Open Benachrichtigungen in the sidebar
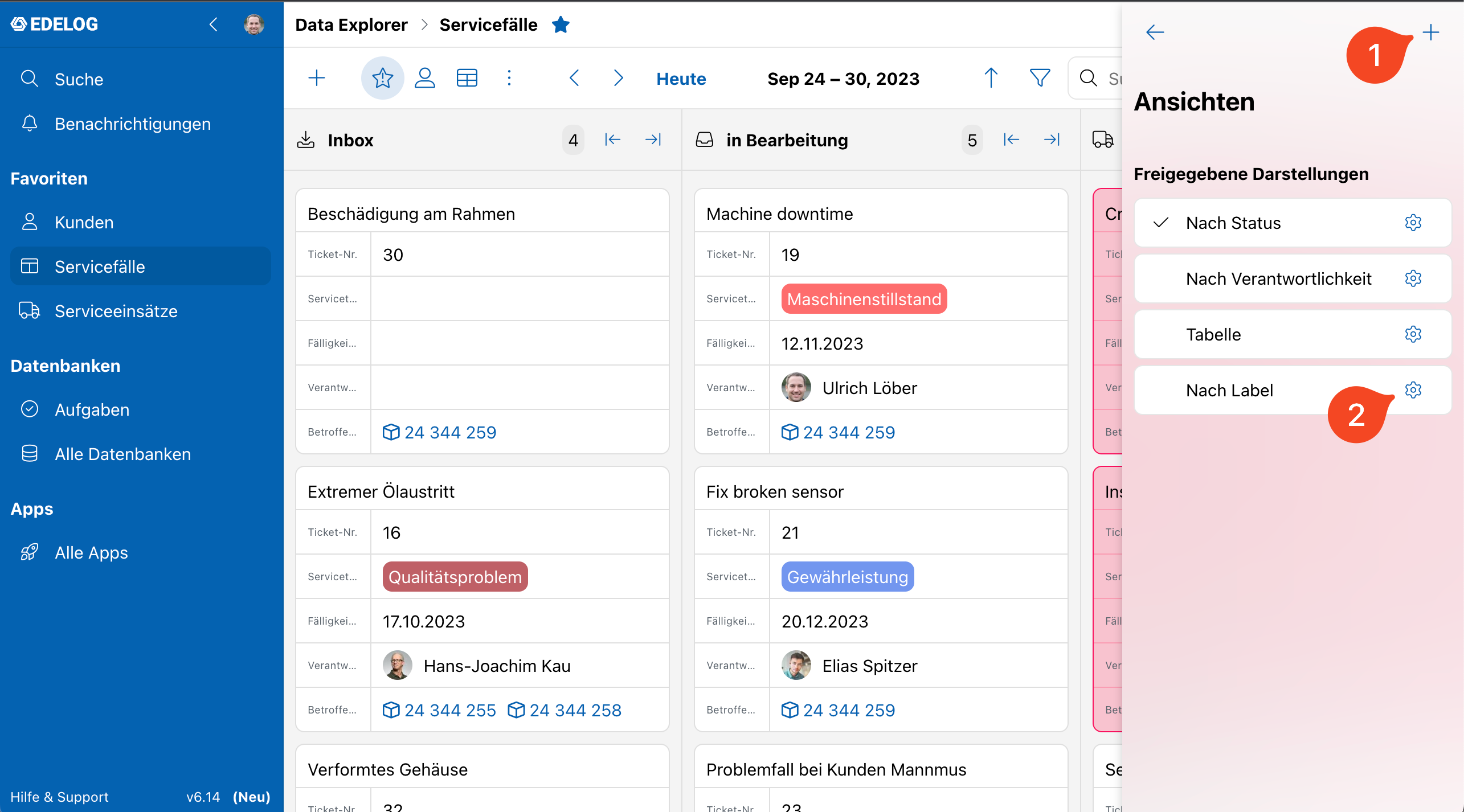This screenshot has width=1464, height=812. coord(132,124)
